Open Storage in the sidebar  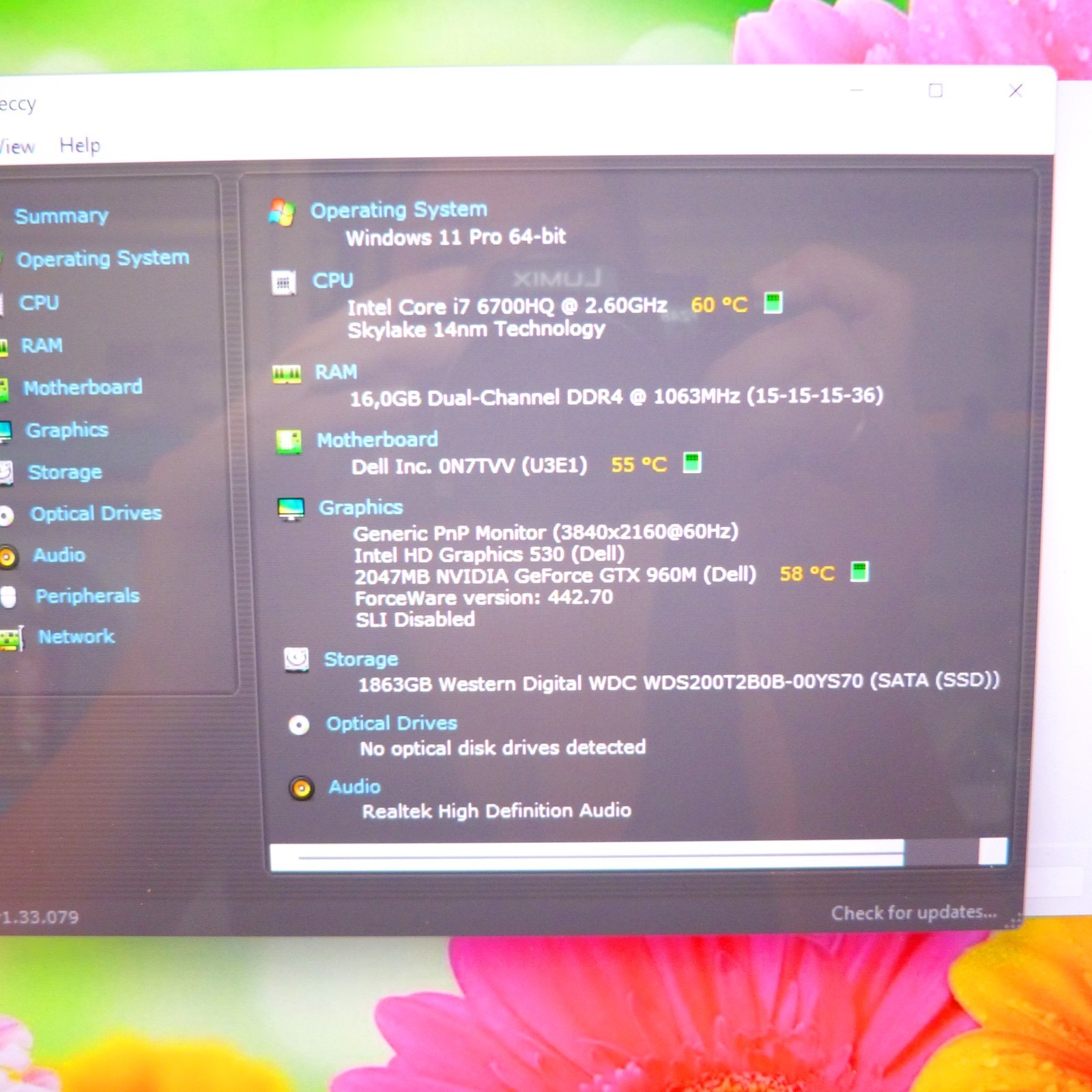pyautogui.click(x=65, y=472)
